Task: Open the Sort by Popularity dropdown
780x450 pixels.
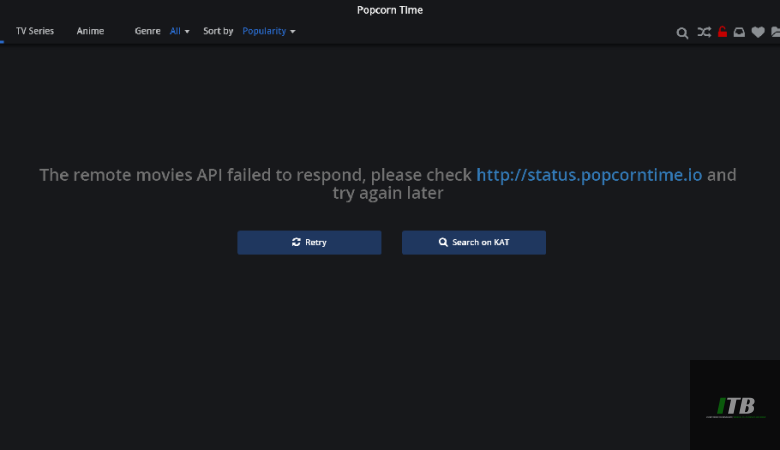Action: coord(269,31)
